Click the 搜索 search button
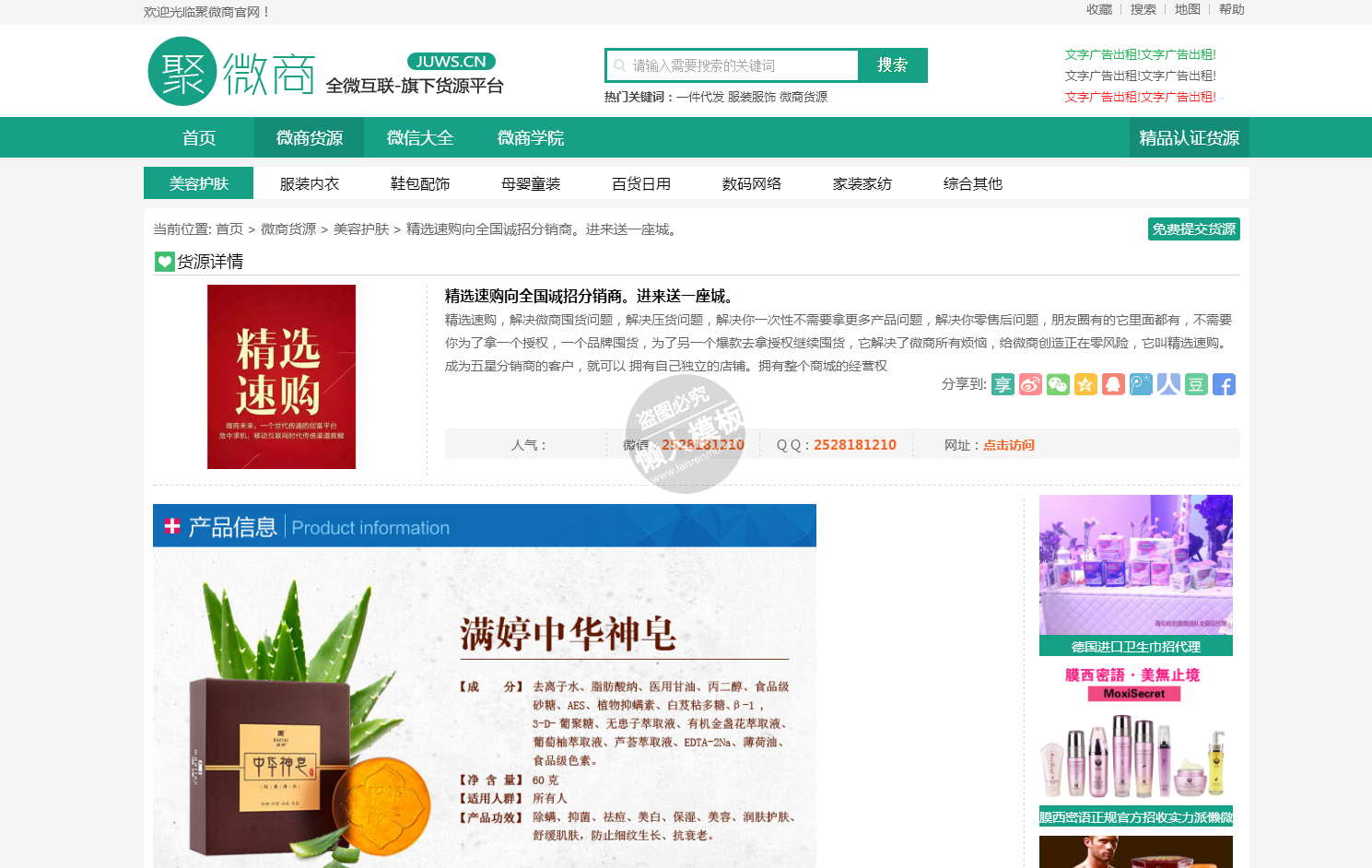Viewport: 1372px width, 868px height. click(893, 65)
